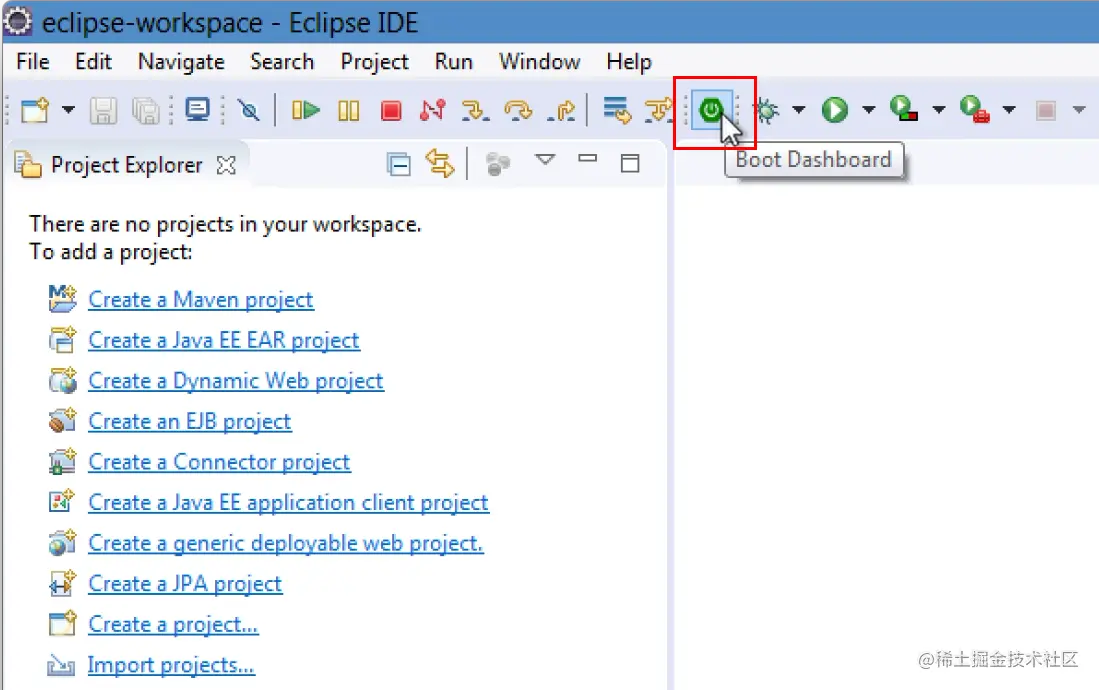Open the Window menu
Image resolution: width=1099 pixels, height=690 pixels.
pos(540,62)
